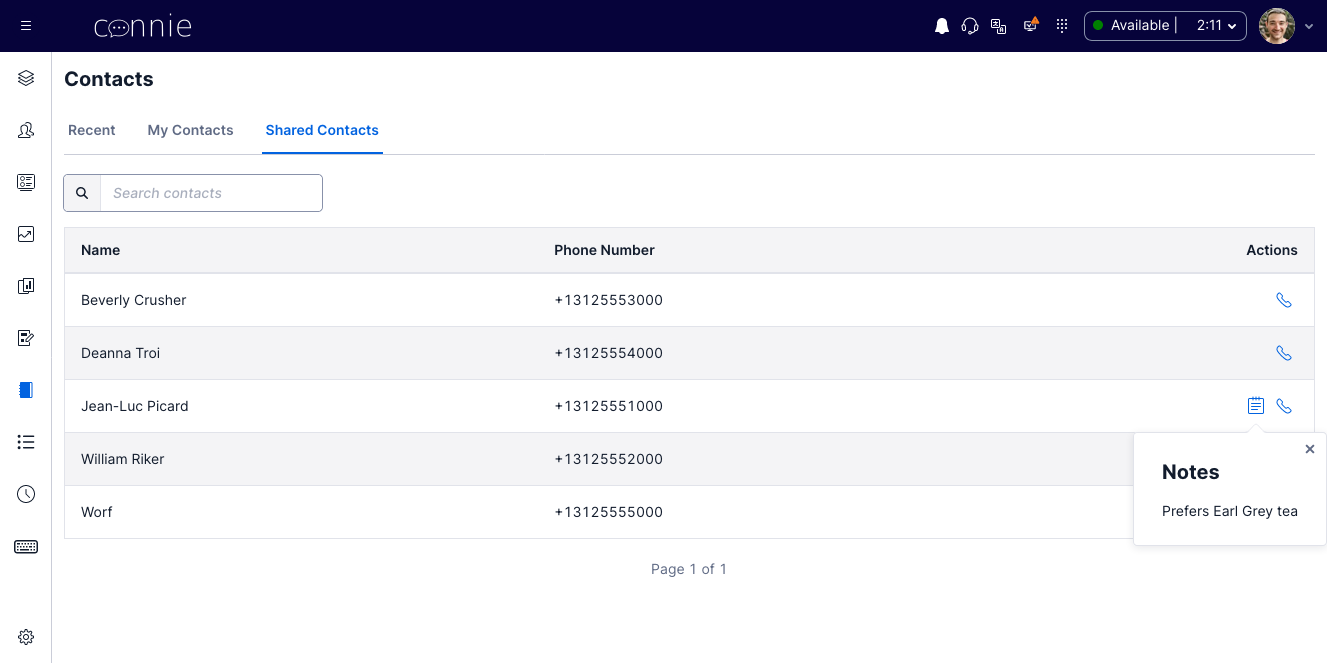Switch to the My Contacts tab

pos(190,130)
